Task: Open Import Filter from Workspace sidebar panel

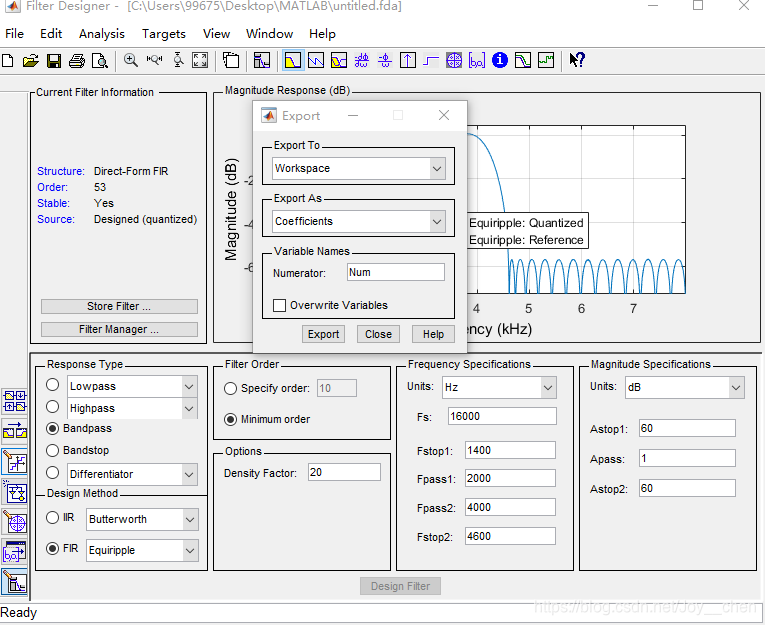Action: point(15,552)
